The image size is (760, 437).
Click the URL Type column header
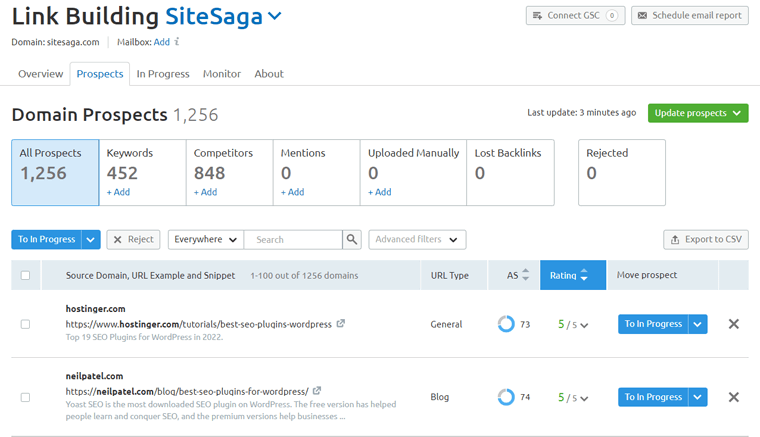click(450, 275)
